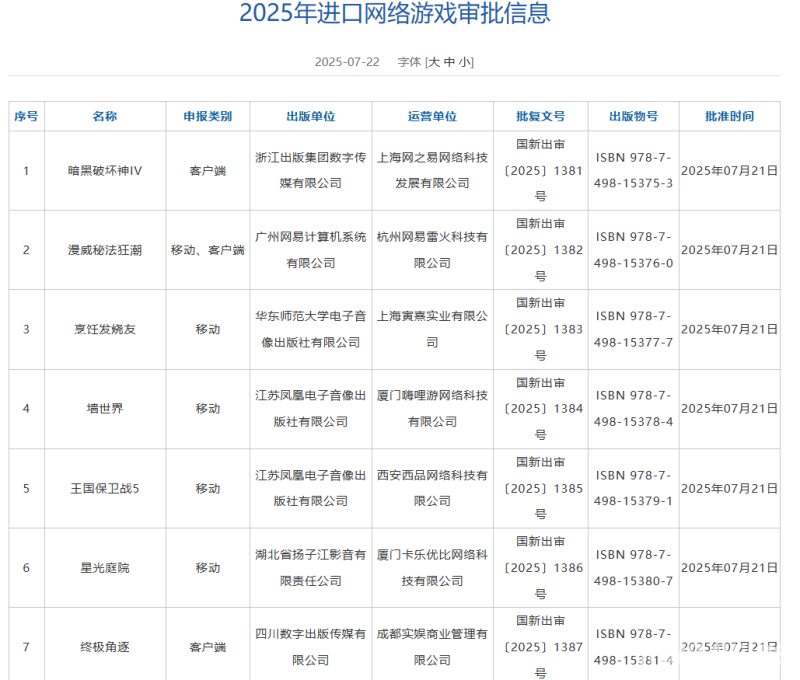The width and height of the screenshot is (800, 680).
Task: Click the 批复文号 column header
Action: (x=540, y=116)
